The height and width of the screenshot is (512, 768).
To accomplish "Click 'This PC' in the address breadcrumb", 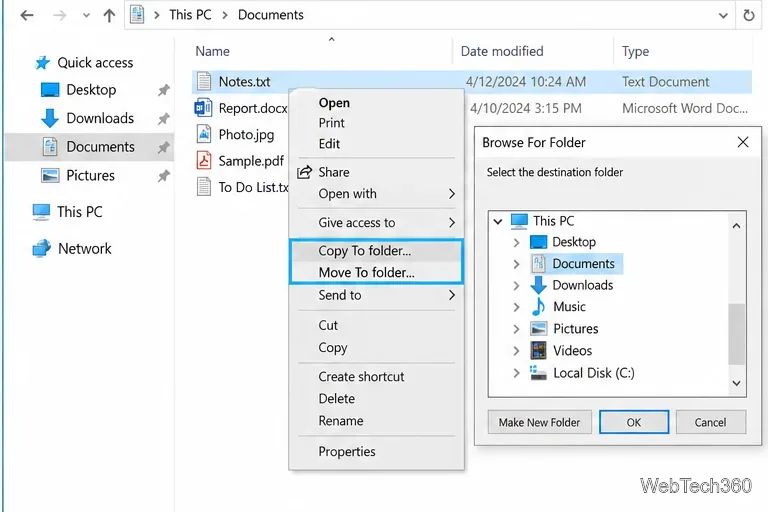I will 190,15.
